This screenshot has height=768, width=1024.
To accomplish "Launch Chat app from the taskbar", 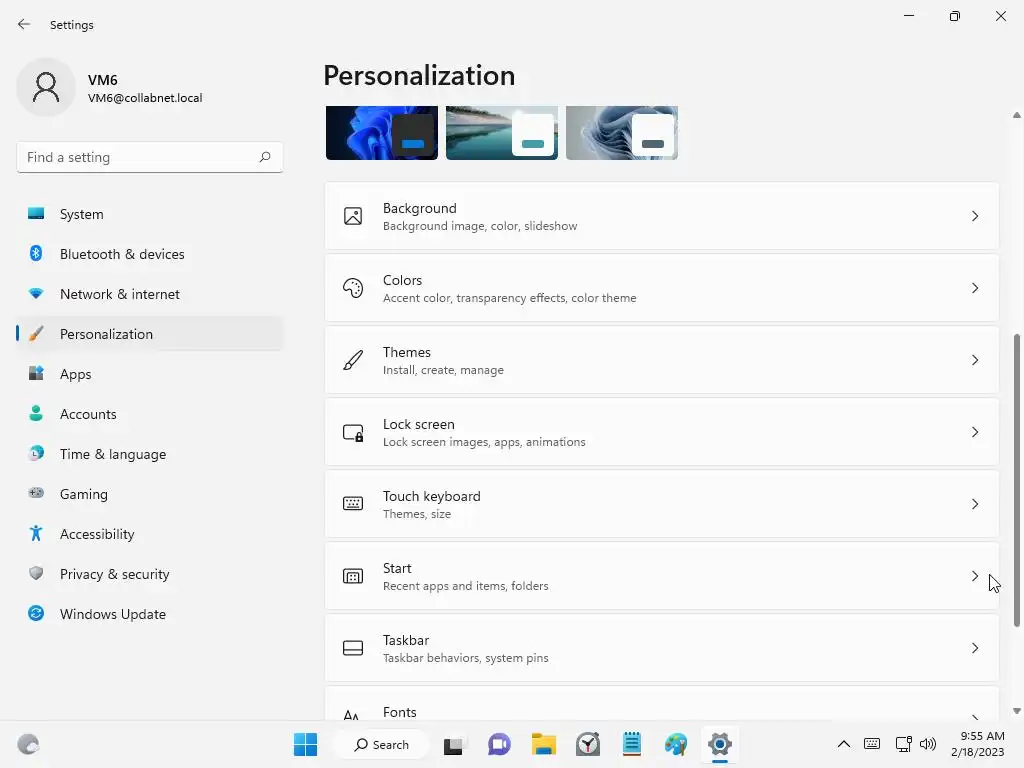I will click(499, 744).
